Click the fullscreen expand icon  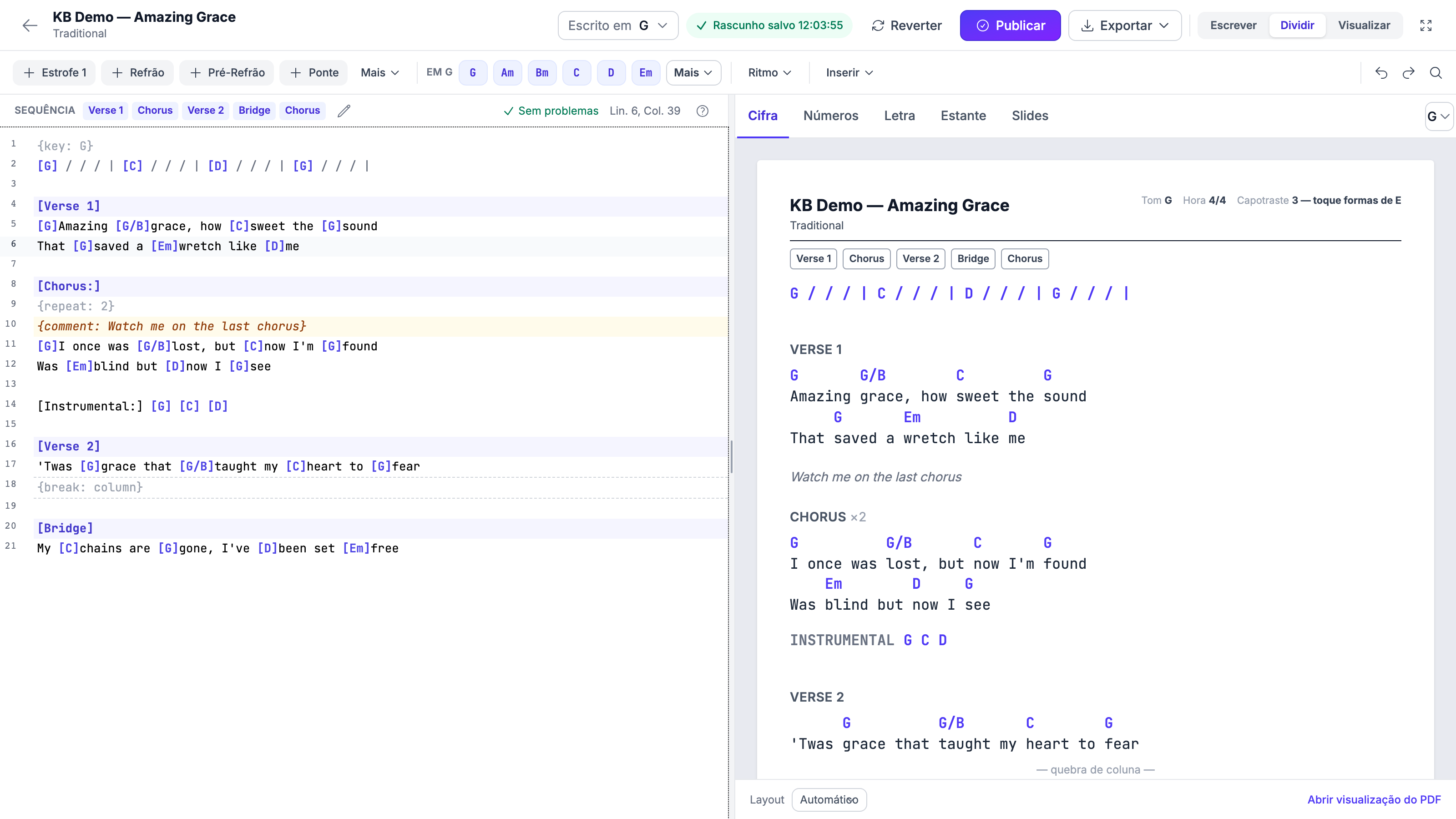coord(1426,25)
